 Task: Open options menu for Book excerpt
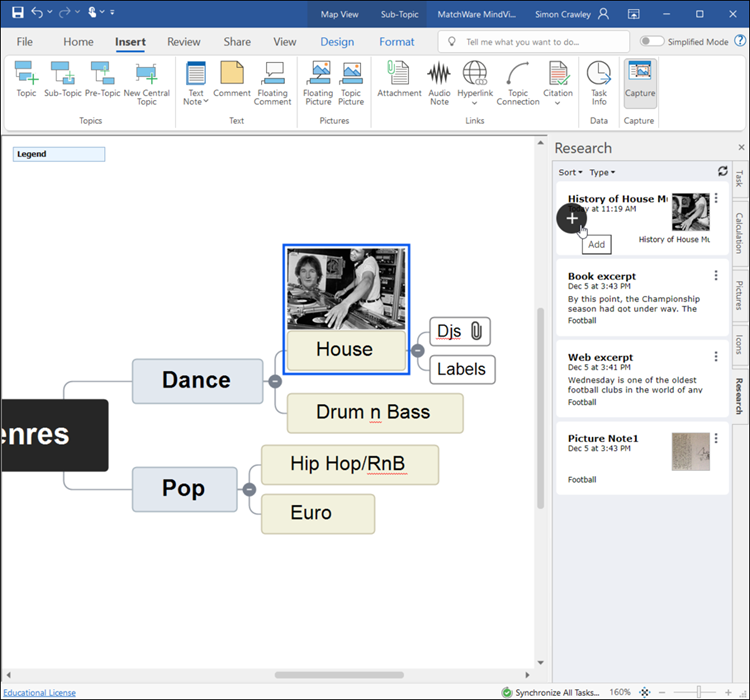click(716, 276)
